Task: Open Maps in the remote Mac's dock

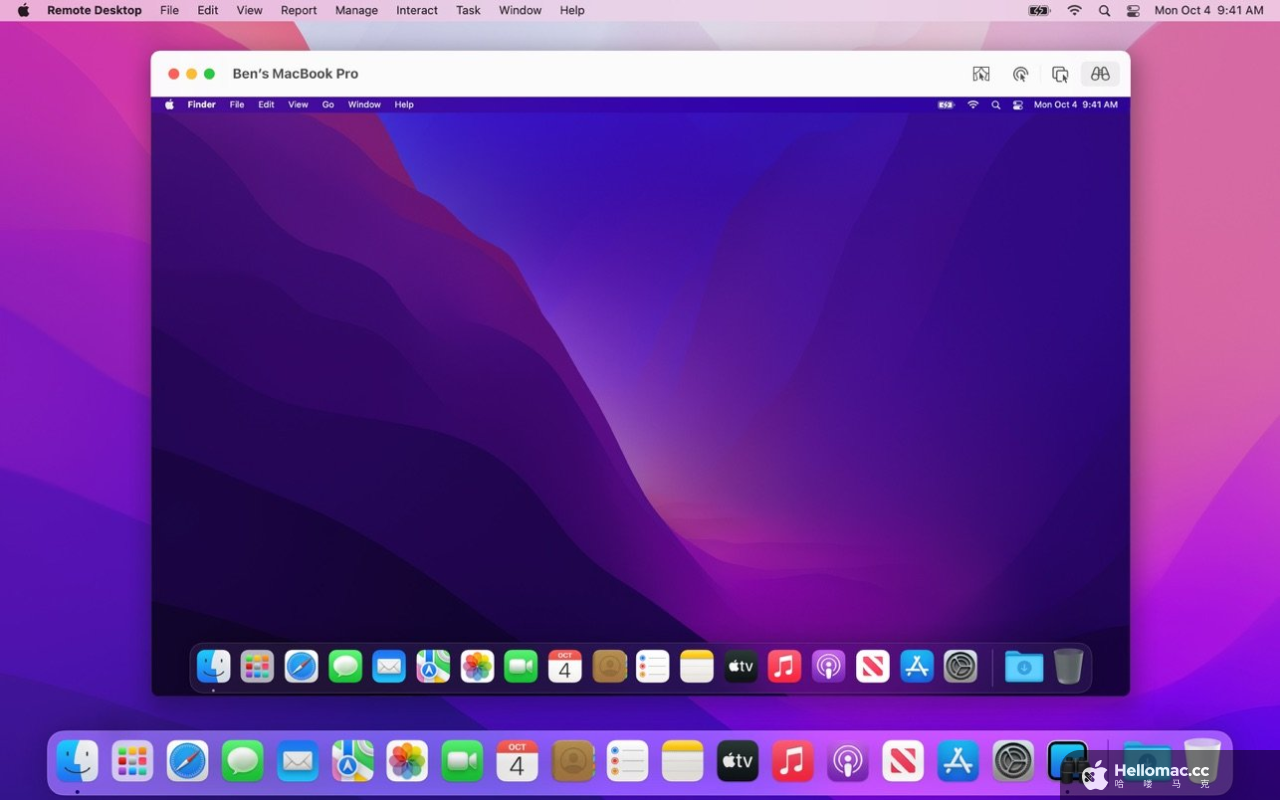Action: pos(433,666)
